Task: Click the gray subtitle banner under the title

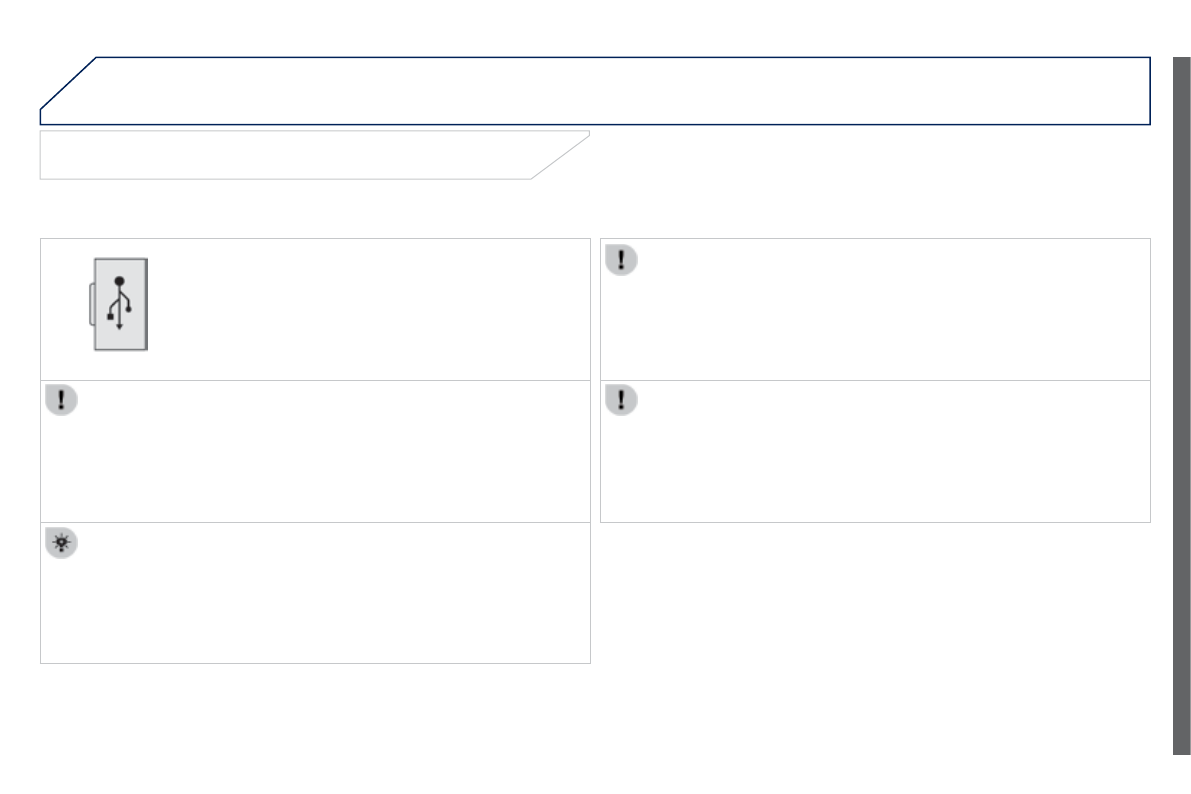Action: tap(290, 155)
